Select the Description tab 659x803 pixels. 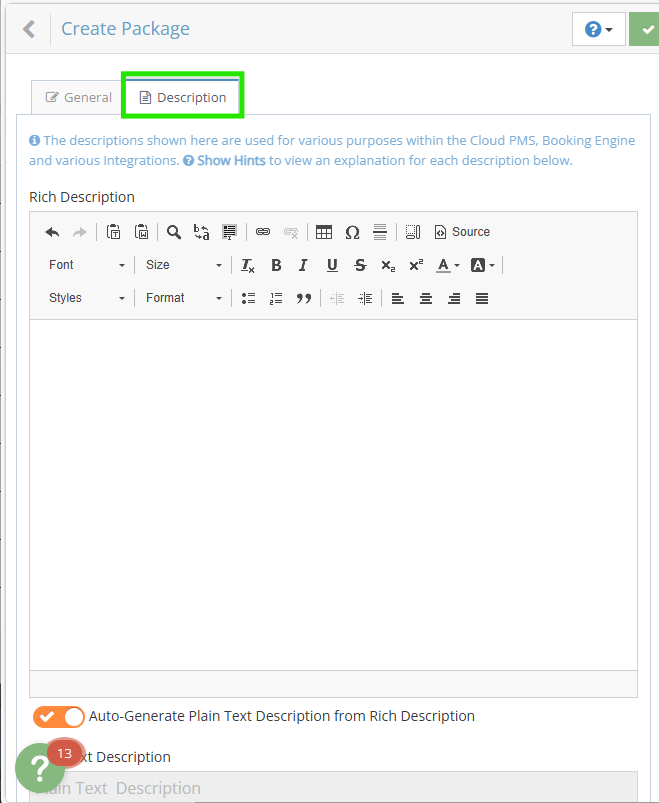(x=182, y=97)
